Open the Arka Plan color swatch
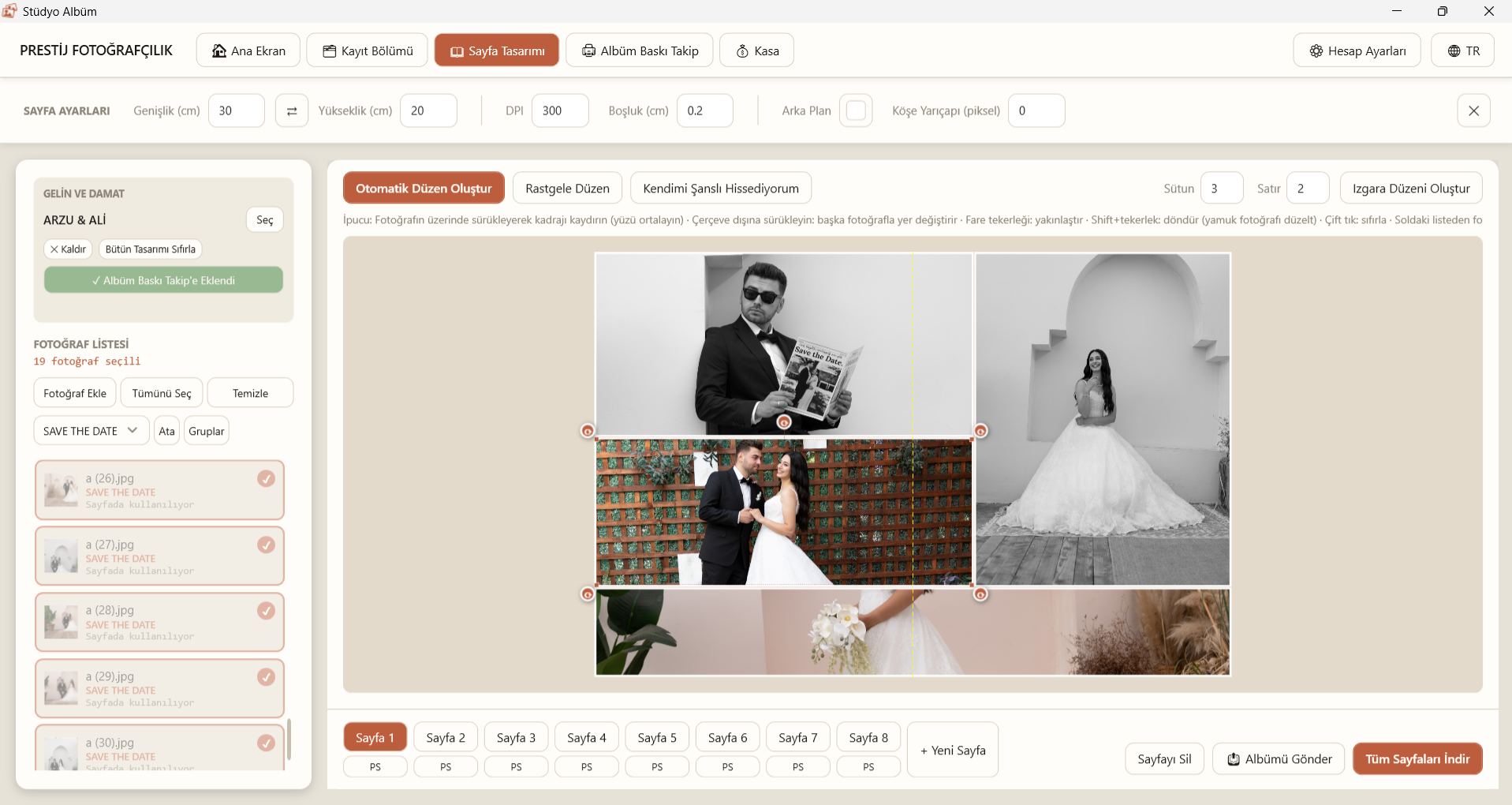Viewport: 1512px width, 805px height. [x=855, y=110]
